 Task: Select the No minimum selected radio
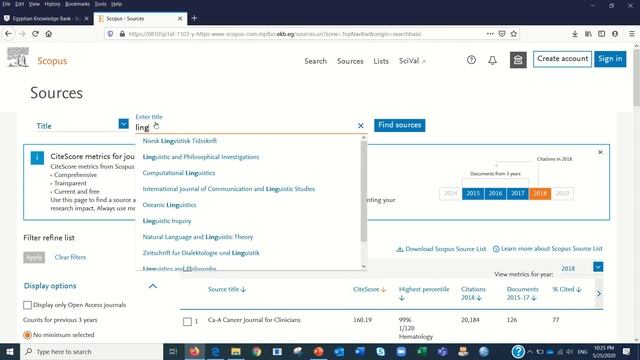[x=27, y=335]
